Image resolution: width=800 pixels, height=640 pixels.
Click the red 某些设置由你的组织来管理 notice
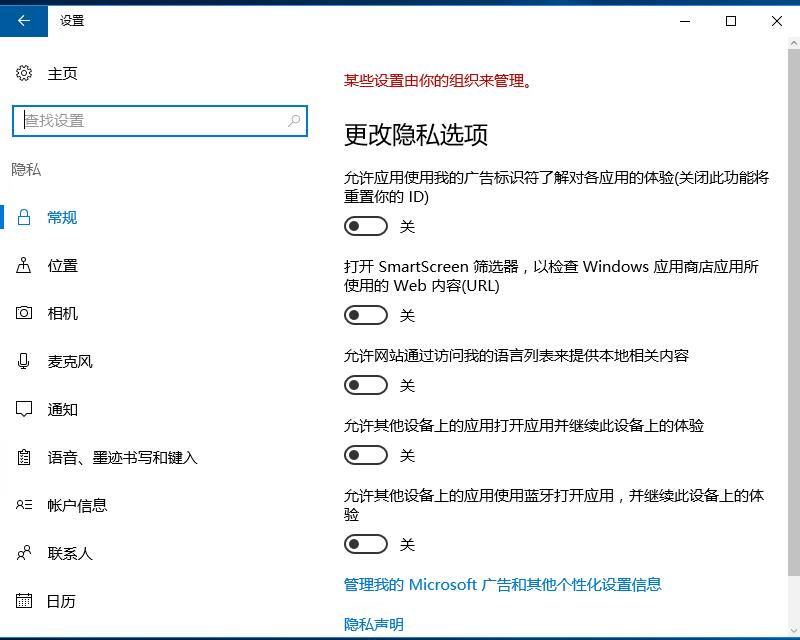(438, 81)
